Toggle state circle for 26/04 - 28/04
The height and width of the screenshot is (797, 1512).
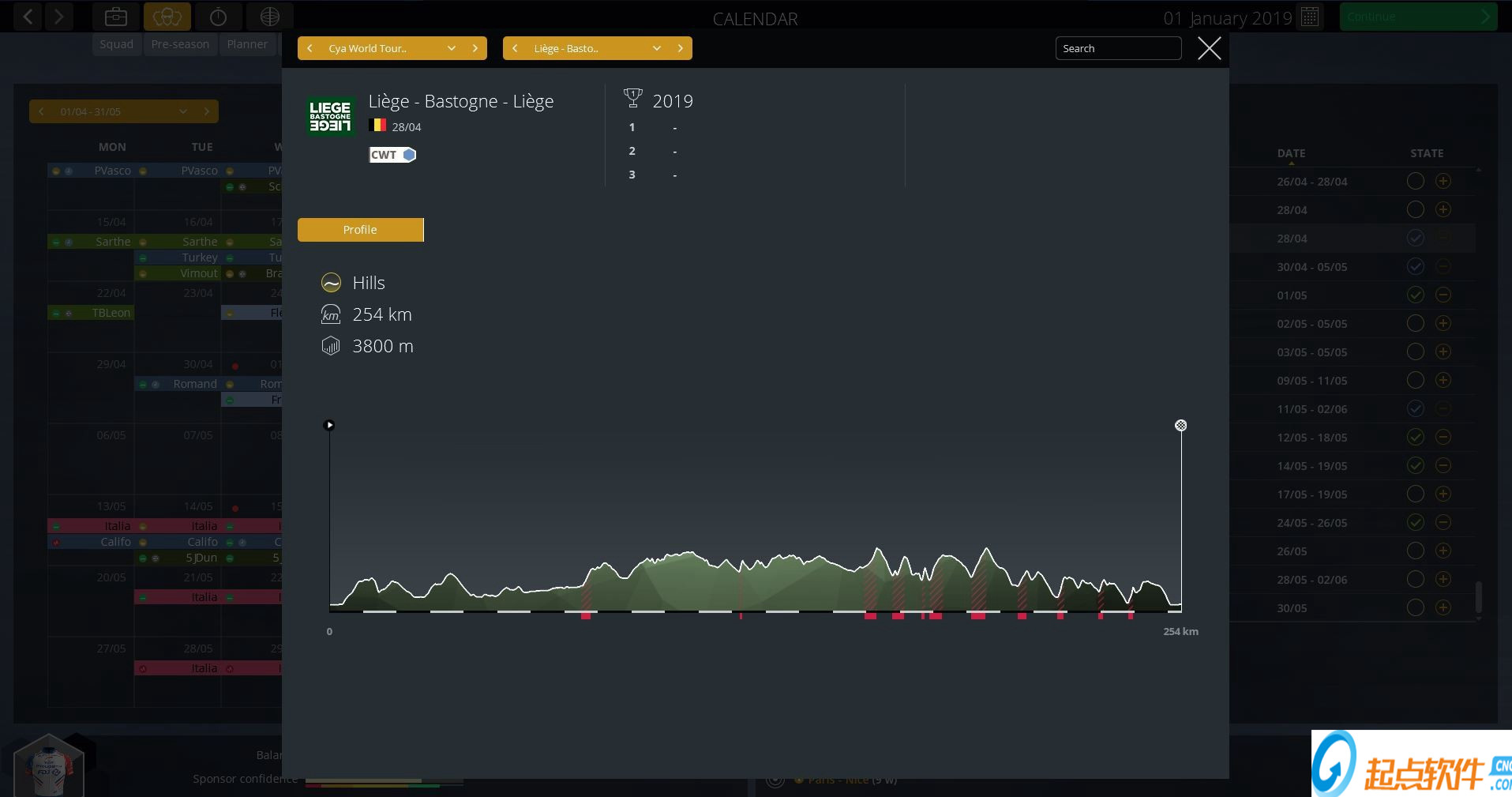click(x=1416, y=181)
